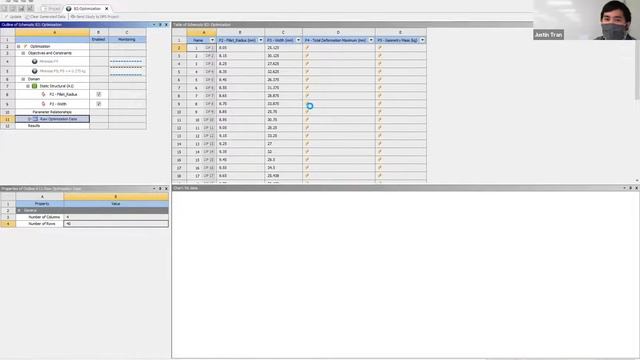Collapse the Static Structural (A1) node
The image size is (640, 360).
click(28, 86)
